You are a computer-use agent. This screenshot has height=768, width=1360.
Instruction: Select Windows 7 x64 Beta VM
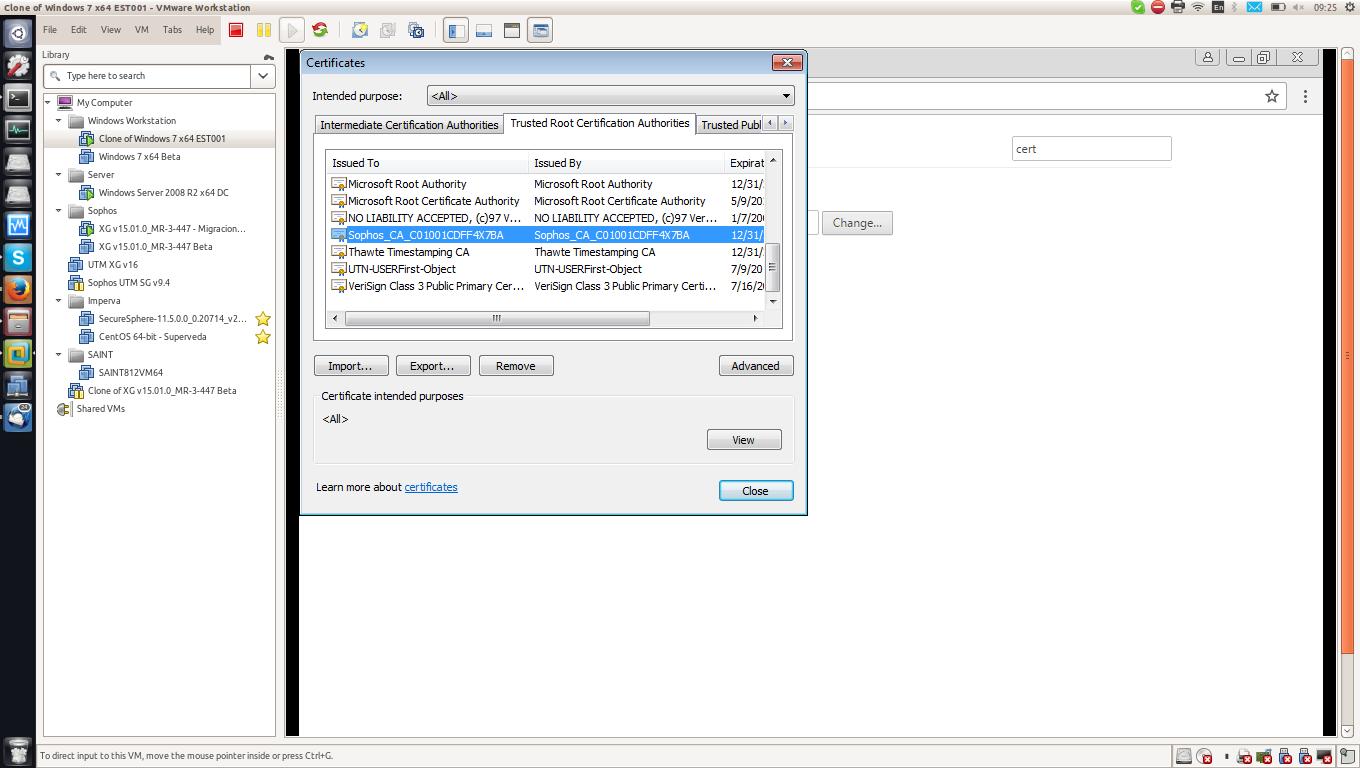click(139, 157)
